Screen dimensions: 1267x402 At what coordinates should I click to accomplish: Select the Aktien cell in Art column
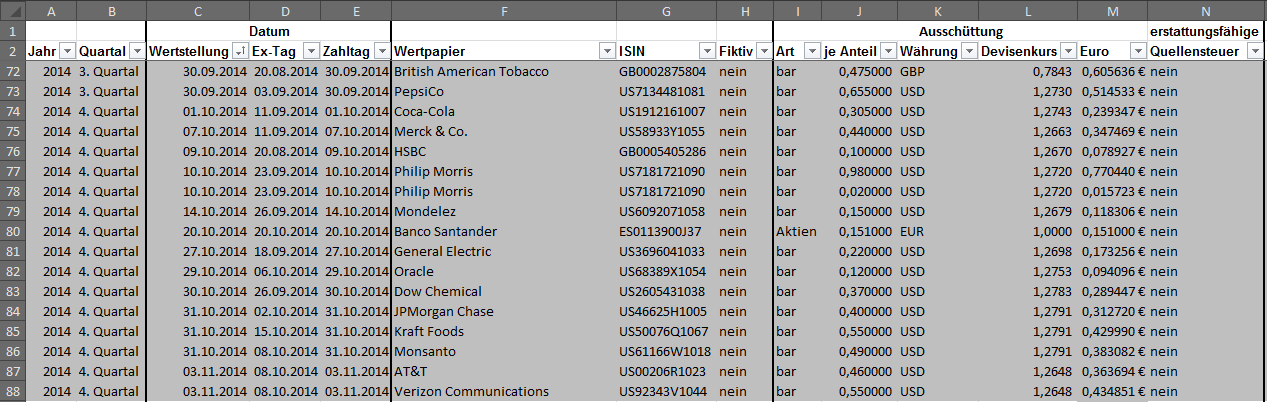click(797, 232)
